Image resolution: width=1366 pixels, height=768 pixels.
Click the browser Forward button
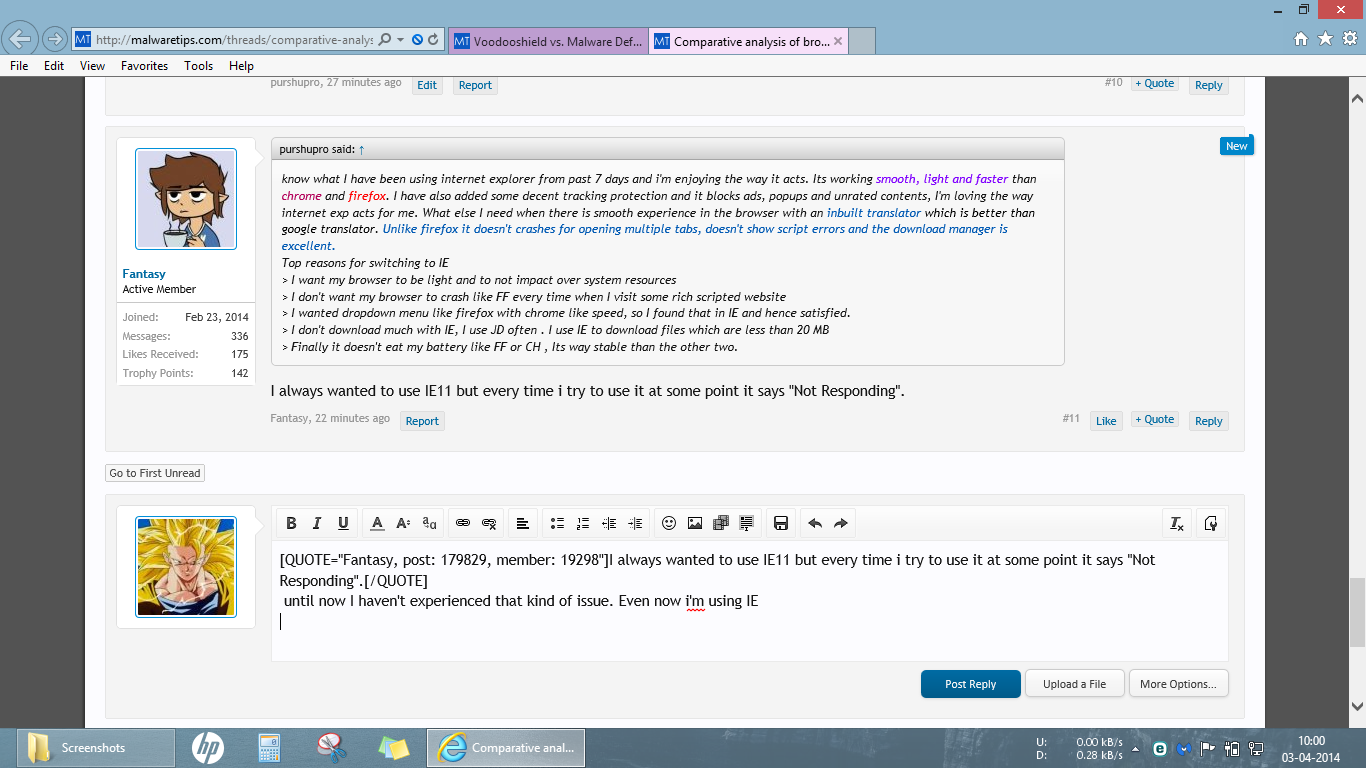(54, 40)
